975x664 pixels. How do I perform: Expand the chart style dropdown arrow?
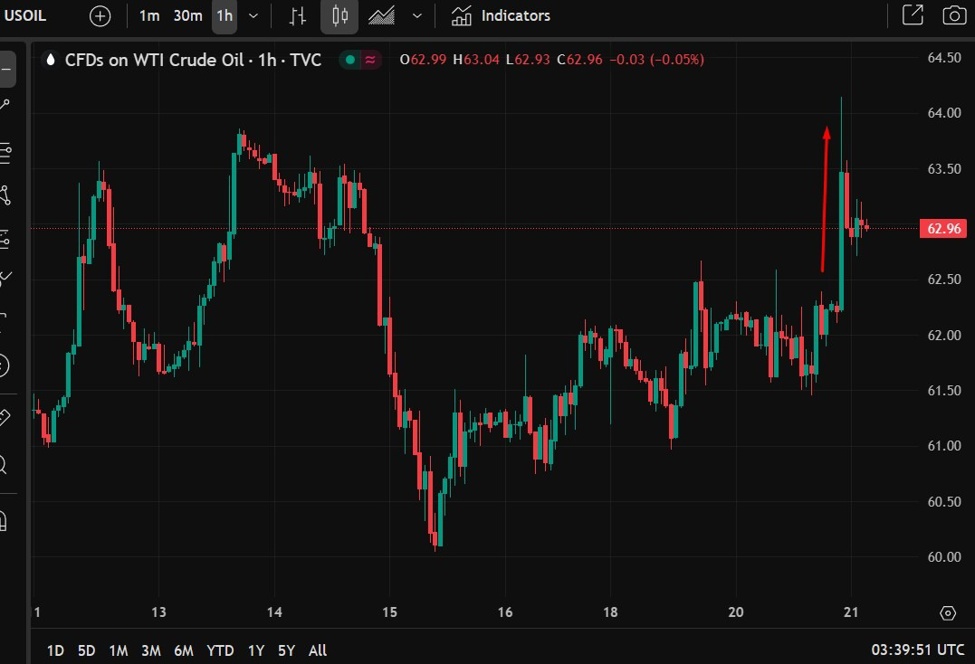(417, 16)
